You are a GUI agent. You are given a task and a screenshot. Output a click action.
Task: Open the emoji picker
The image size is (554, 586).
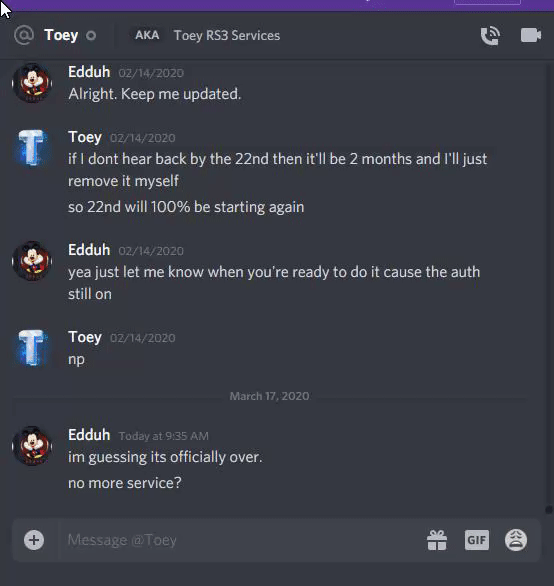(516, 540)
